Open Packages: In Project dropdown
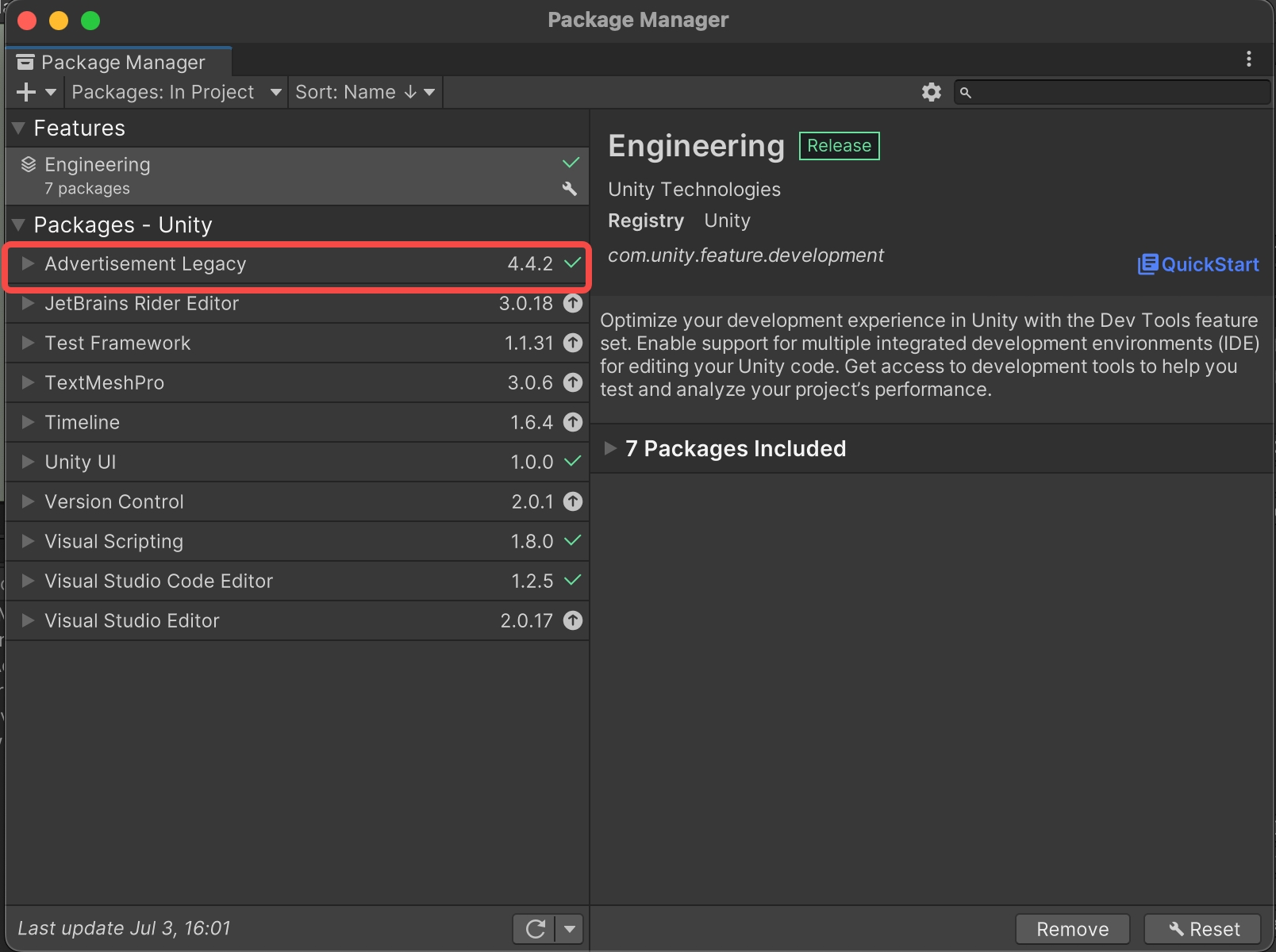The height and width of the screenshot is (952, 1276). (x=176, y=92)
